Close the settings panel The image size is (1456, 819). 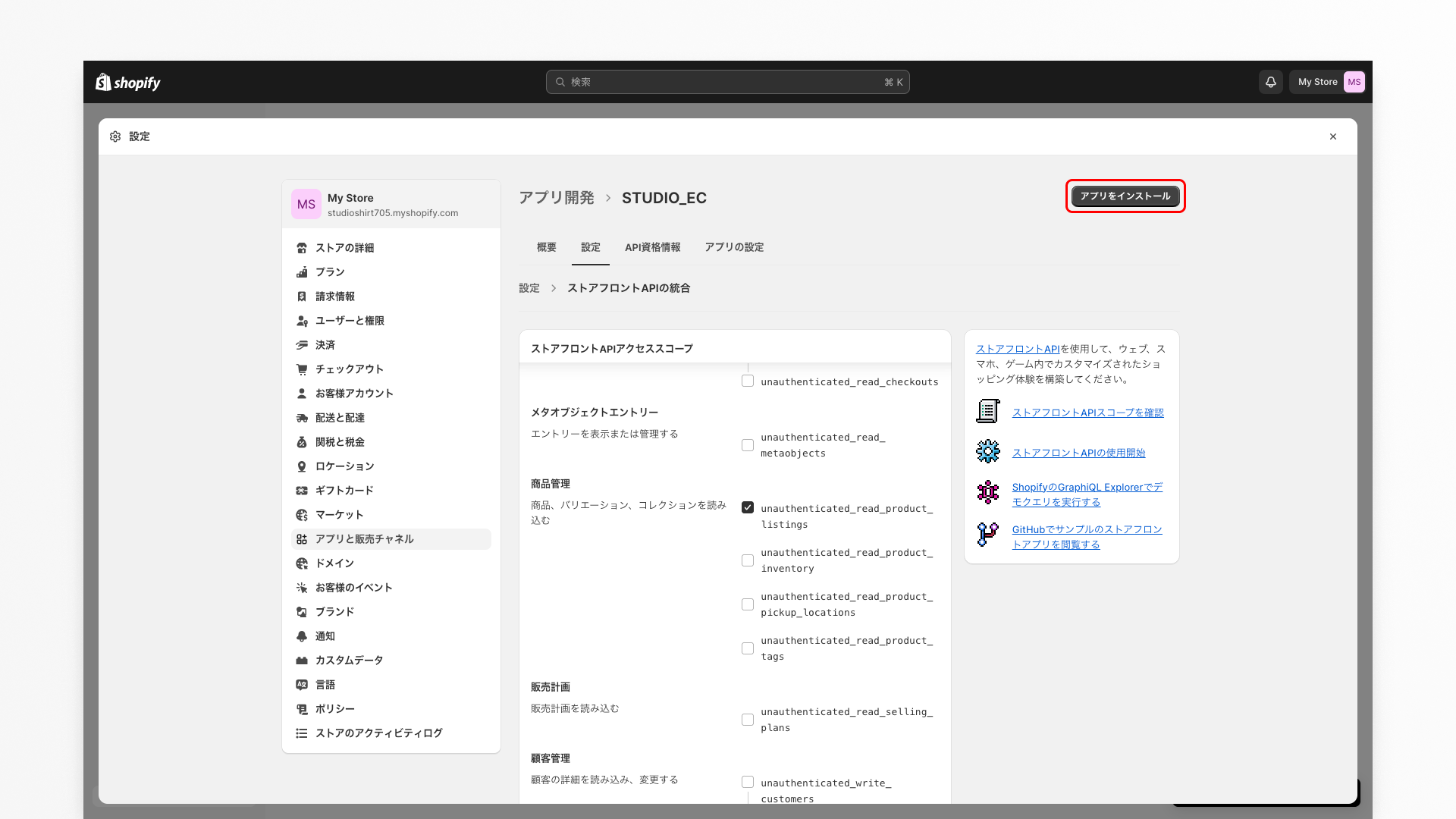1333,136
